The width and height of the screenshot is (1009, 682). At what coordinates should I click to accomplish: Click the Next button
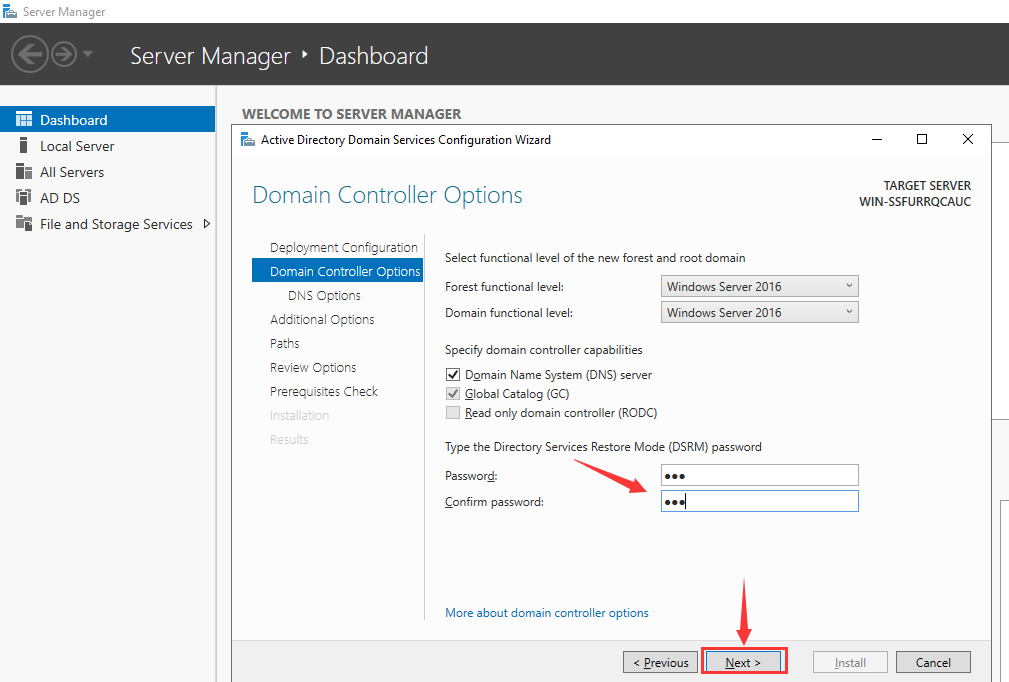743,662
